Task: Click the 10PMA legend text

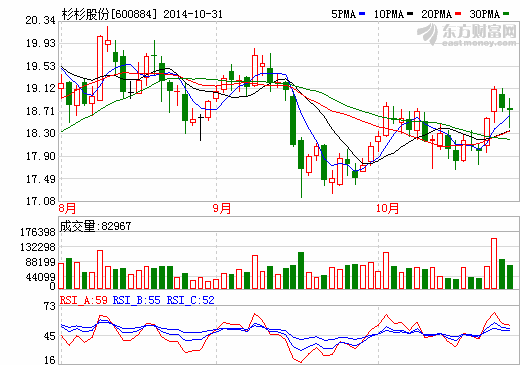Action: coord(389,14)
